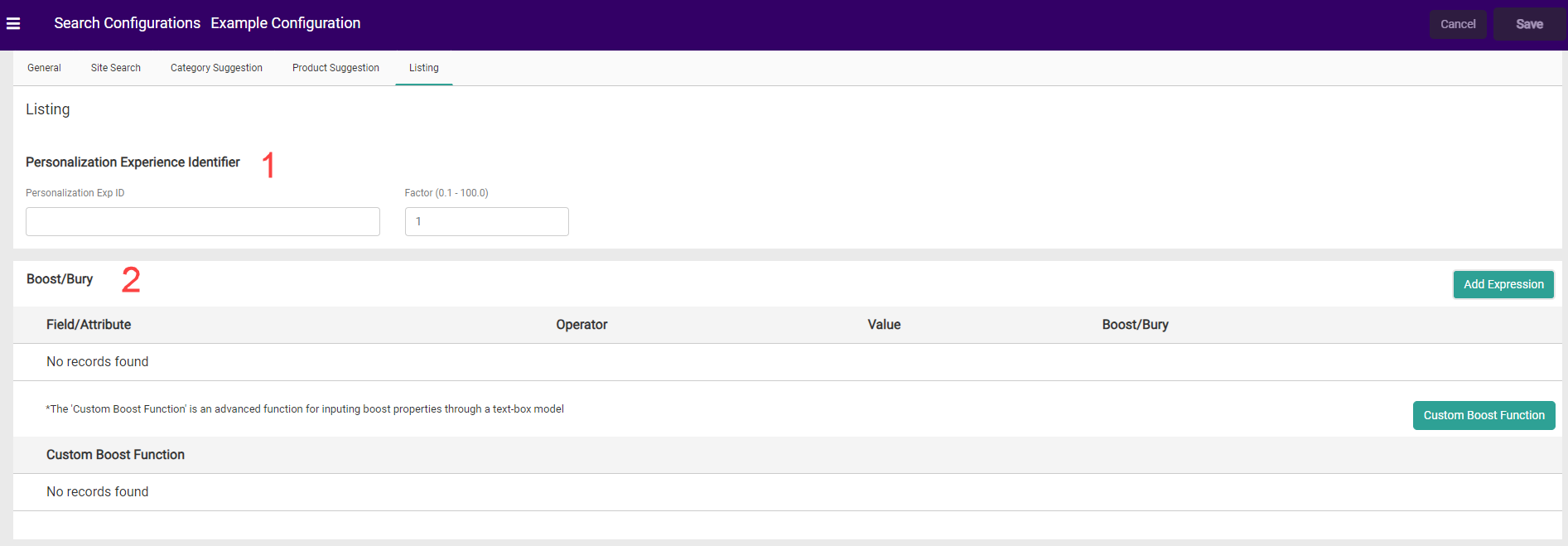1568x546 pixels.
Task: Open the Custom Boost Function editor button
Action: pyautogui.click(x=1484, y=415)
